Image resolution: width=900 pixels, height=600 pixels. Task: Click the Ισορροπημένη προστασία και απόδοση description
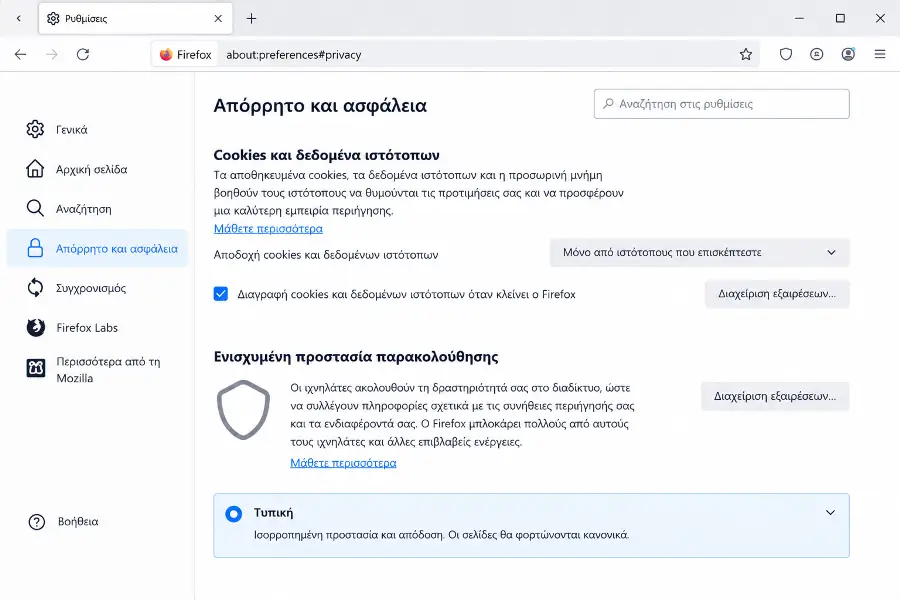[441, 535]
